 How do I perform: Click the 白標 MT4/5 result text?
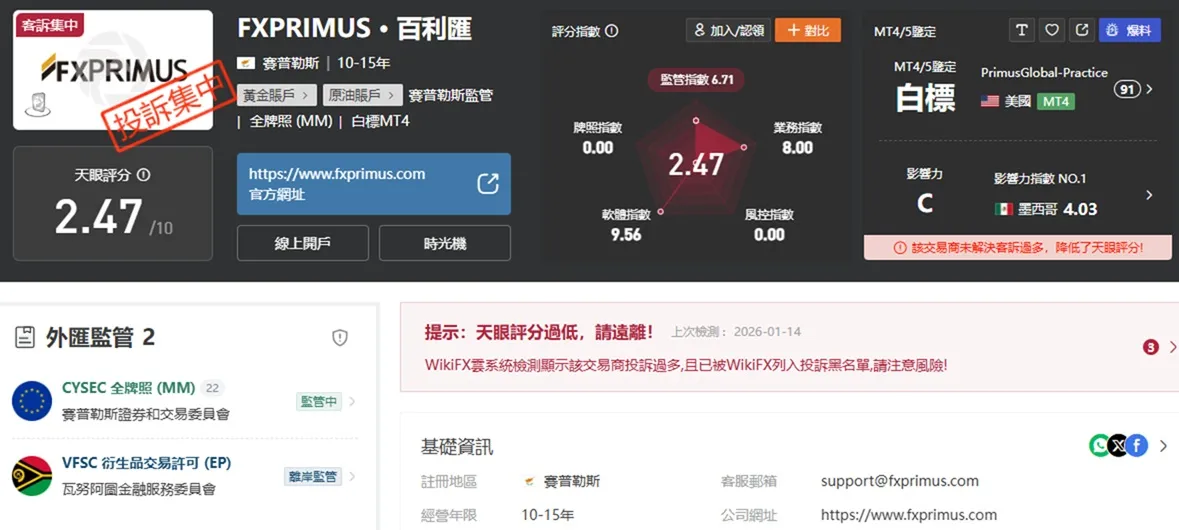point(925,98)
